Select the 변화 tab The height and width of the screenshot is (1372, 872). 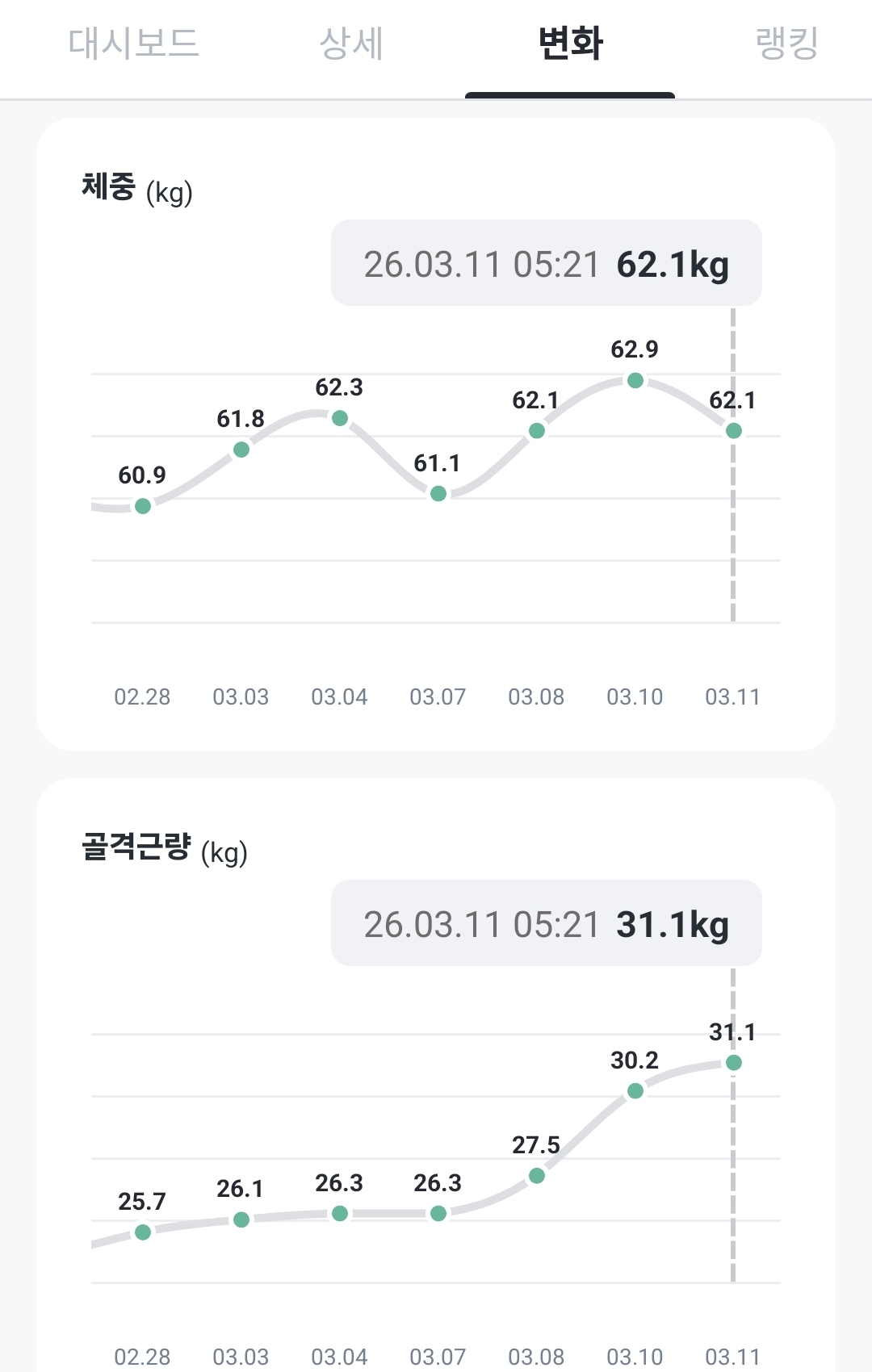coord(570,44)
